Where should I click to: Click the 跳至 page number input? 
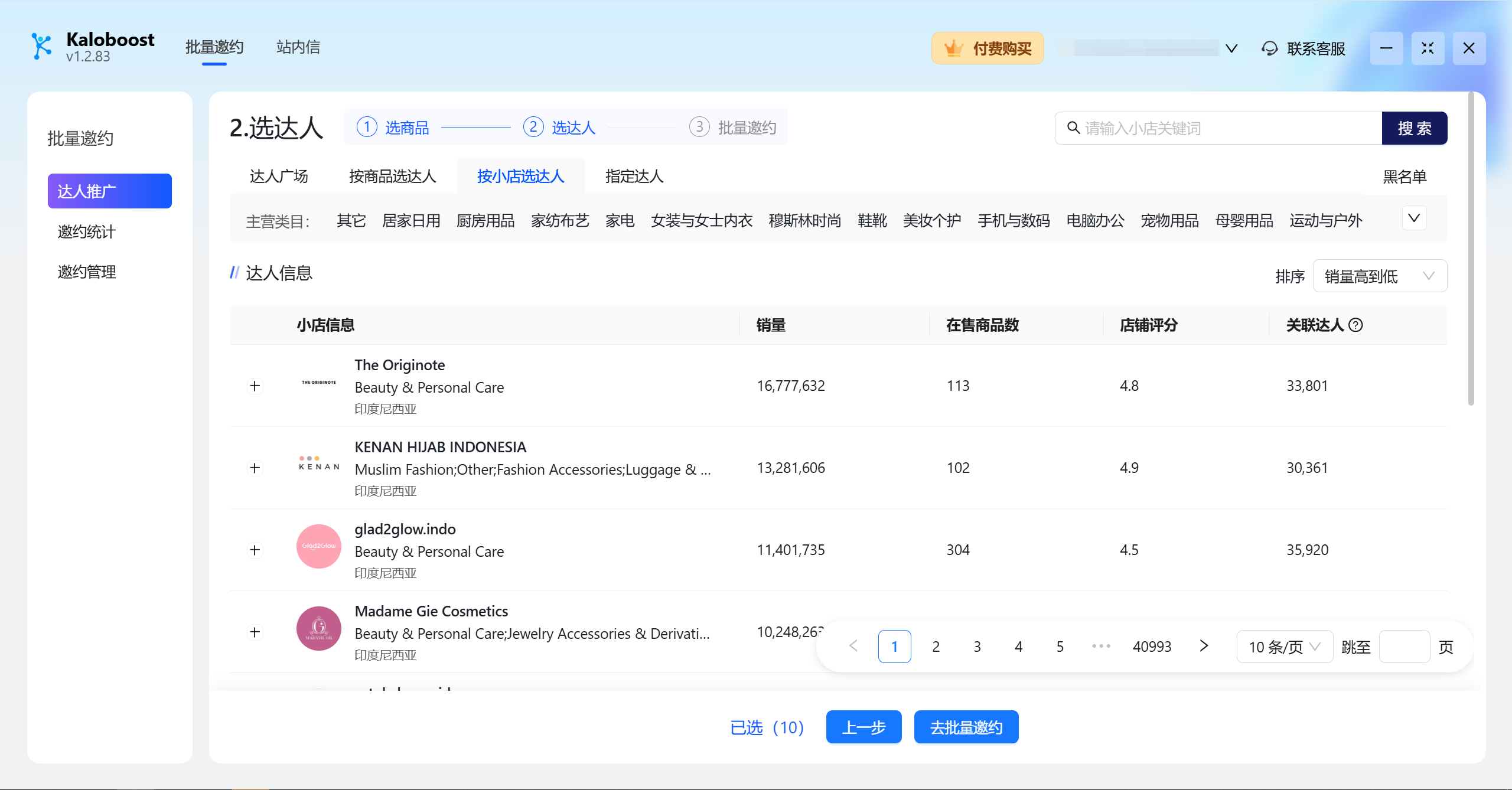[x=1404, y=647]
